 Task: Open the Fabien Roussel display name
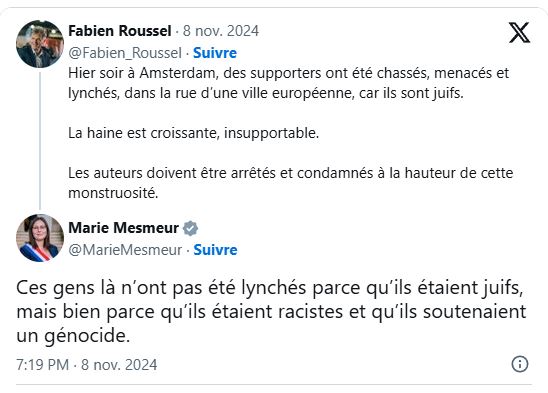(x=120, y=31)
